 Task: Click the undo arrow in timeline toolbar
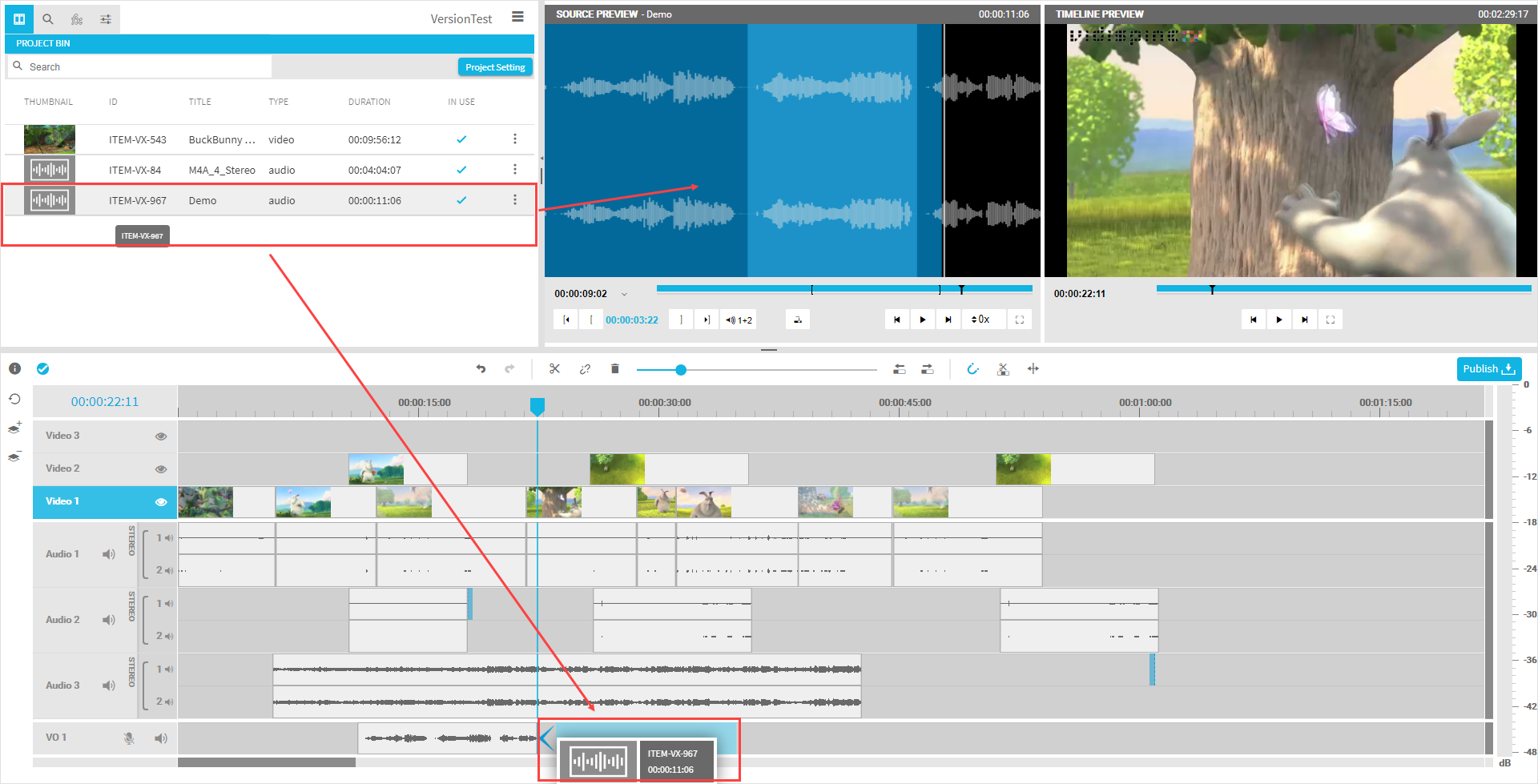pyautogui.click(x=481, y=369)
